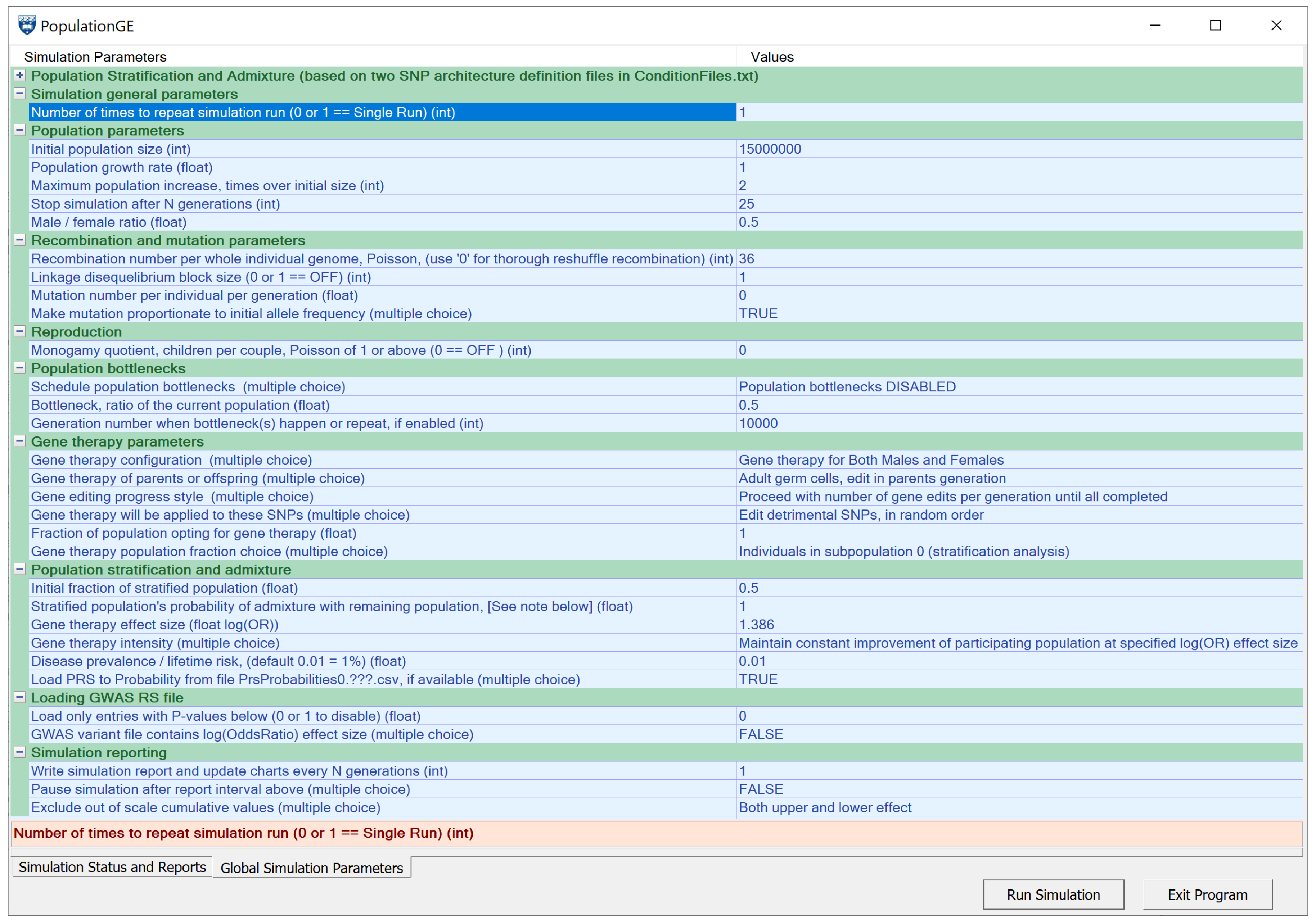Maximize the PopulationGE window
Image resolution: width=1316 pixels, height=924 pixels.
pos(1215,25)
